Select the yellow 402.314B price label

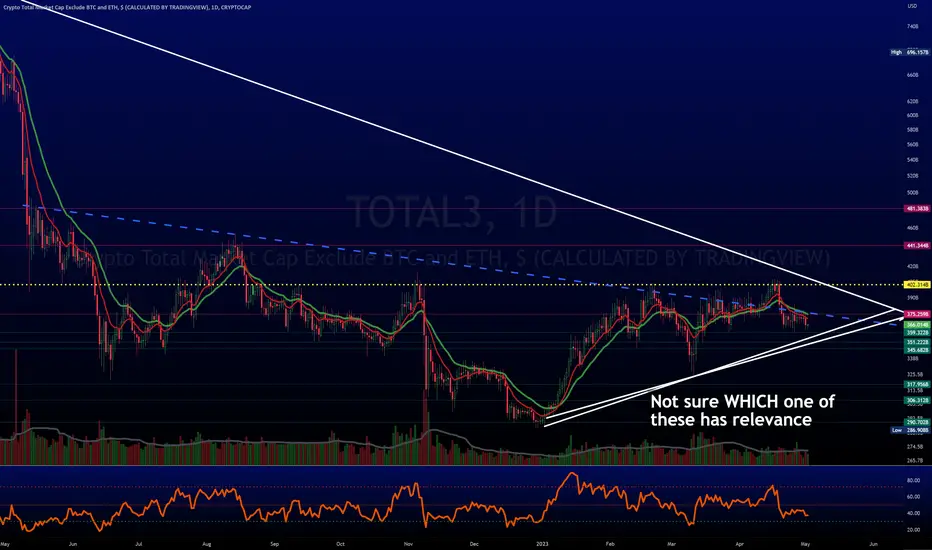[917, 285]
